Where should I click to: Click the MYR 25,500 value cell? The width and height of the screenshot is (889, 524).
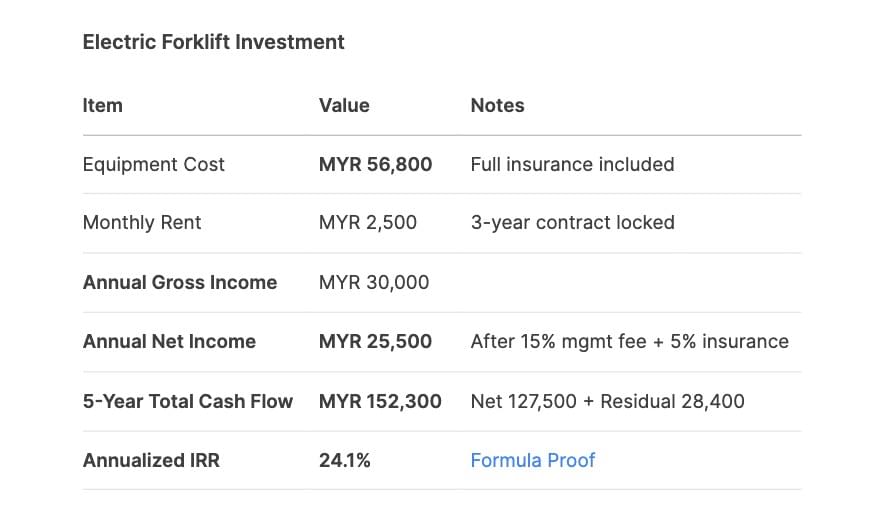coord(375,341)
